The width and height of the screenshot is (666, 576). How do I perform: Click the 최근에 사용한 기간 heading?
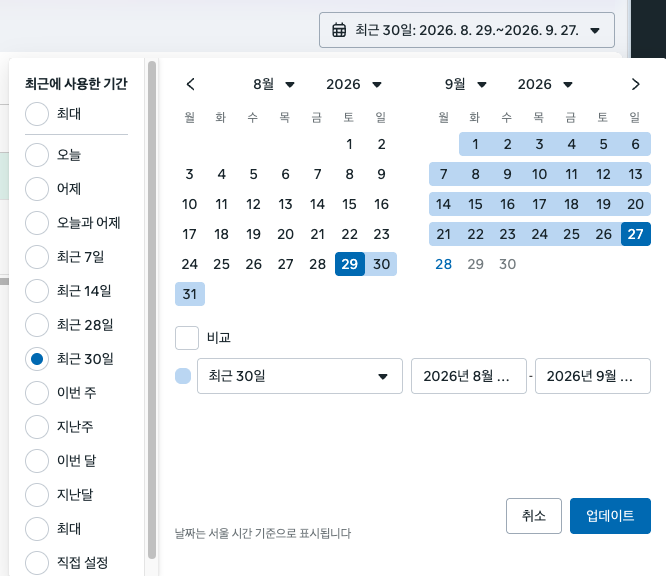pyautogui.click(x=76, y=84)
